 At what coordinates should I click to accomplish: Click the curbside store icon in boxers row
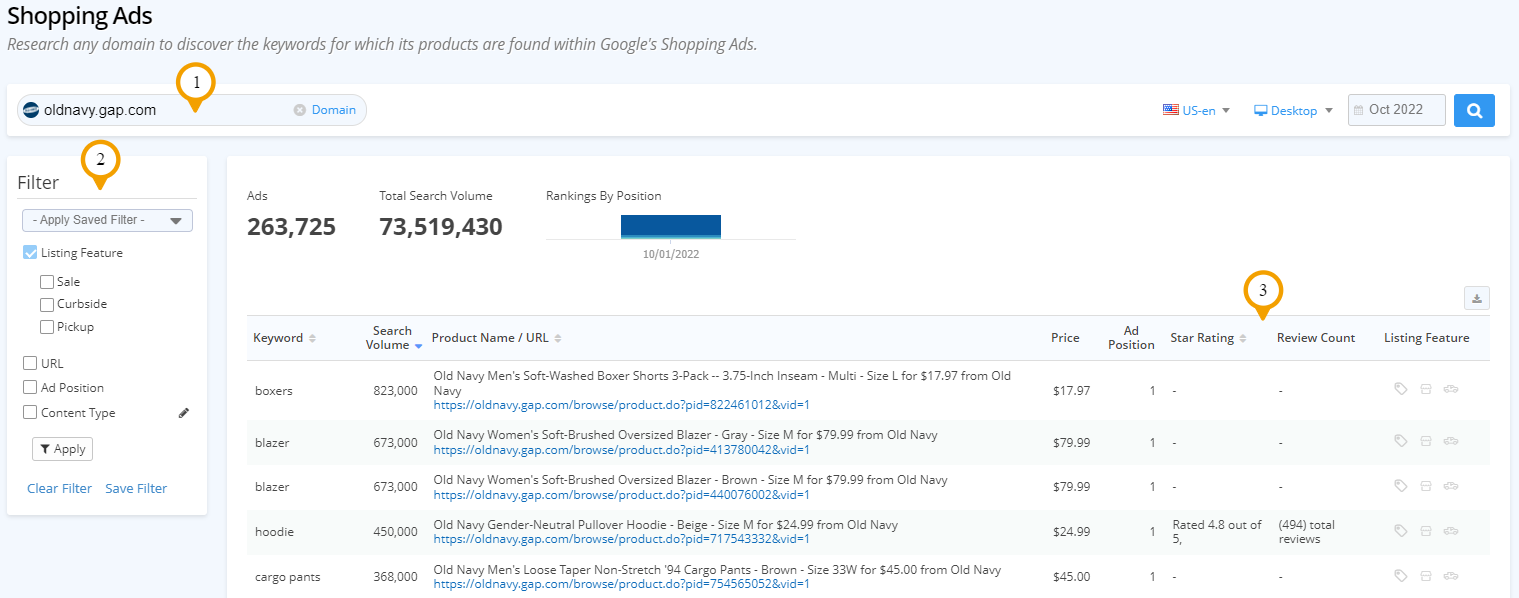pos(1426,389)
